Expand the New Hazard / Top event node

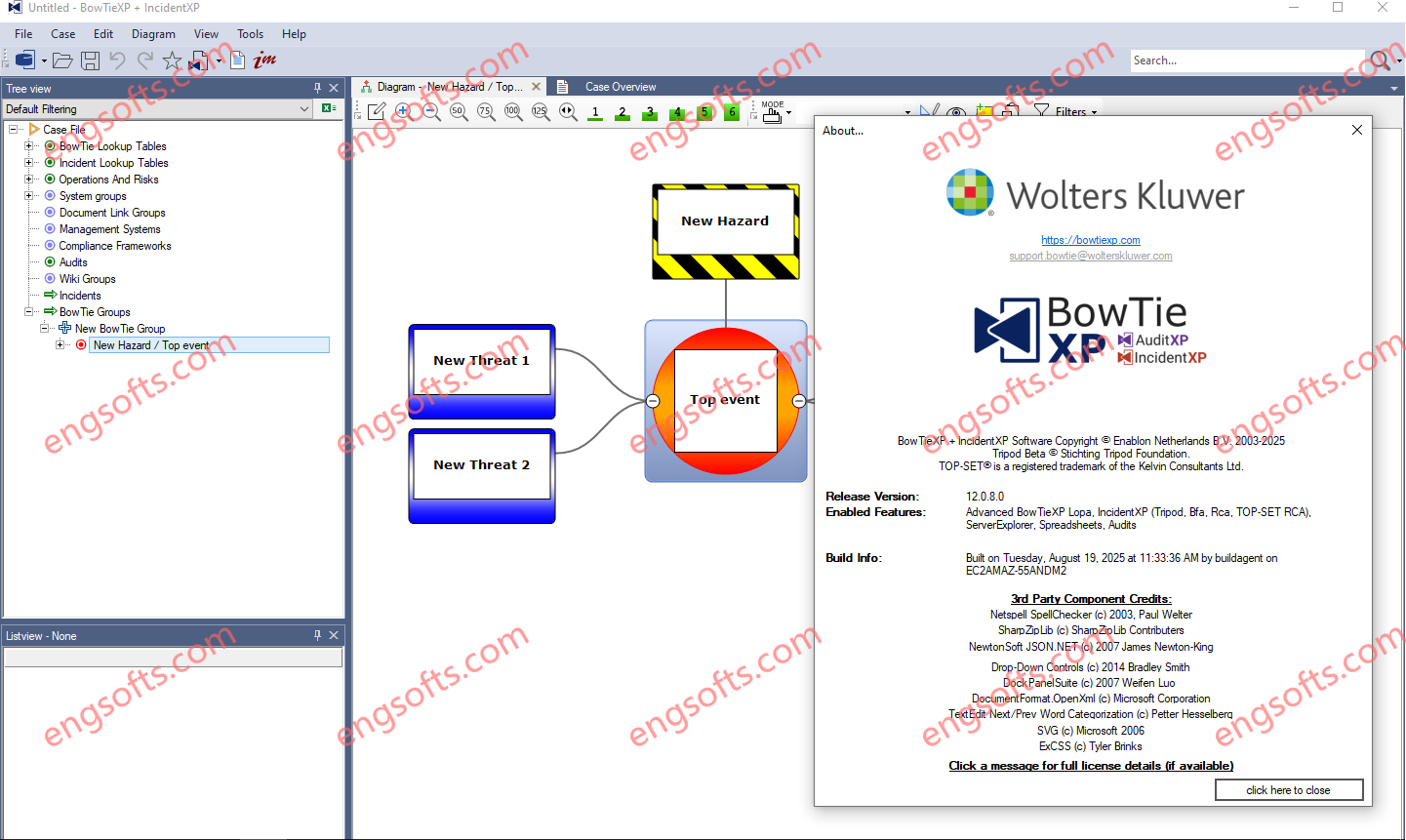60,345
